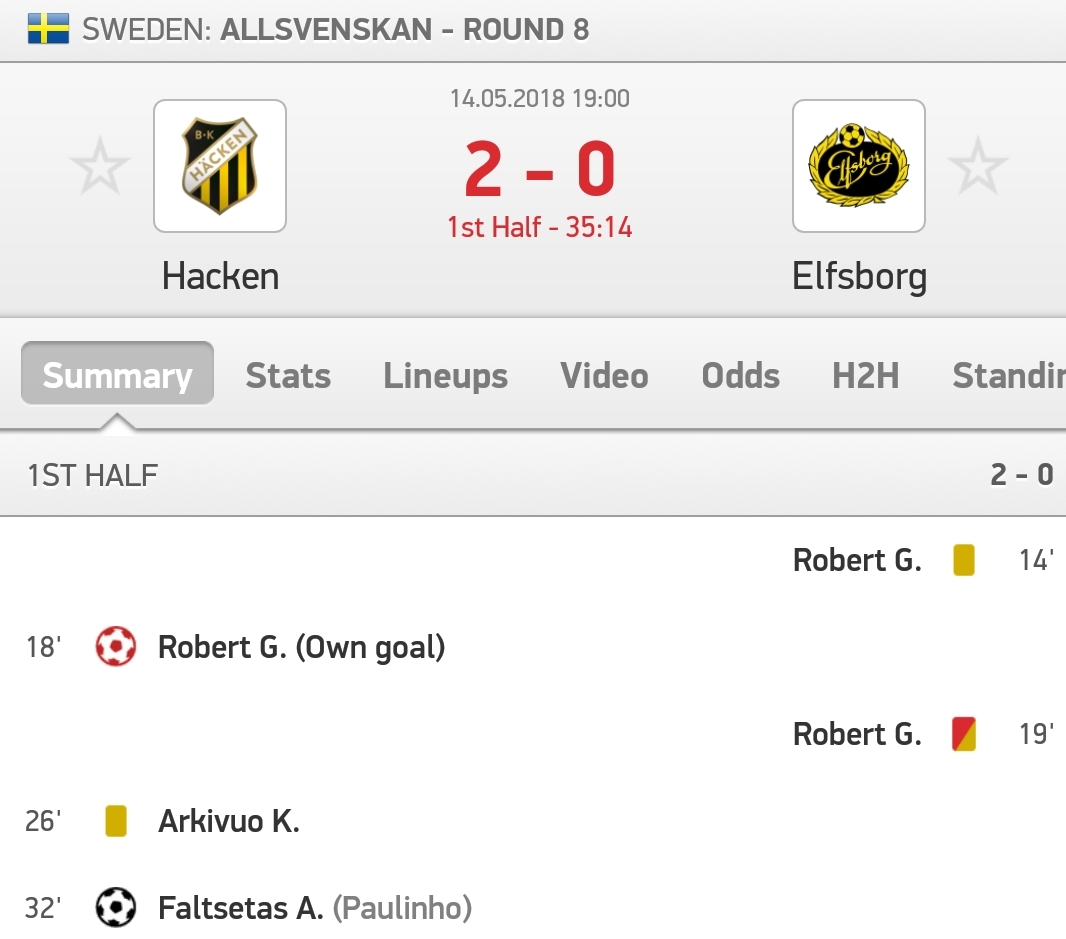
Task: Click Robert G. yellow card at 14'
Action: point(964,560)
